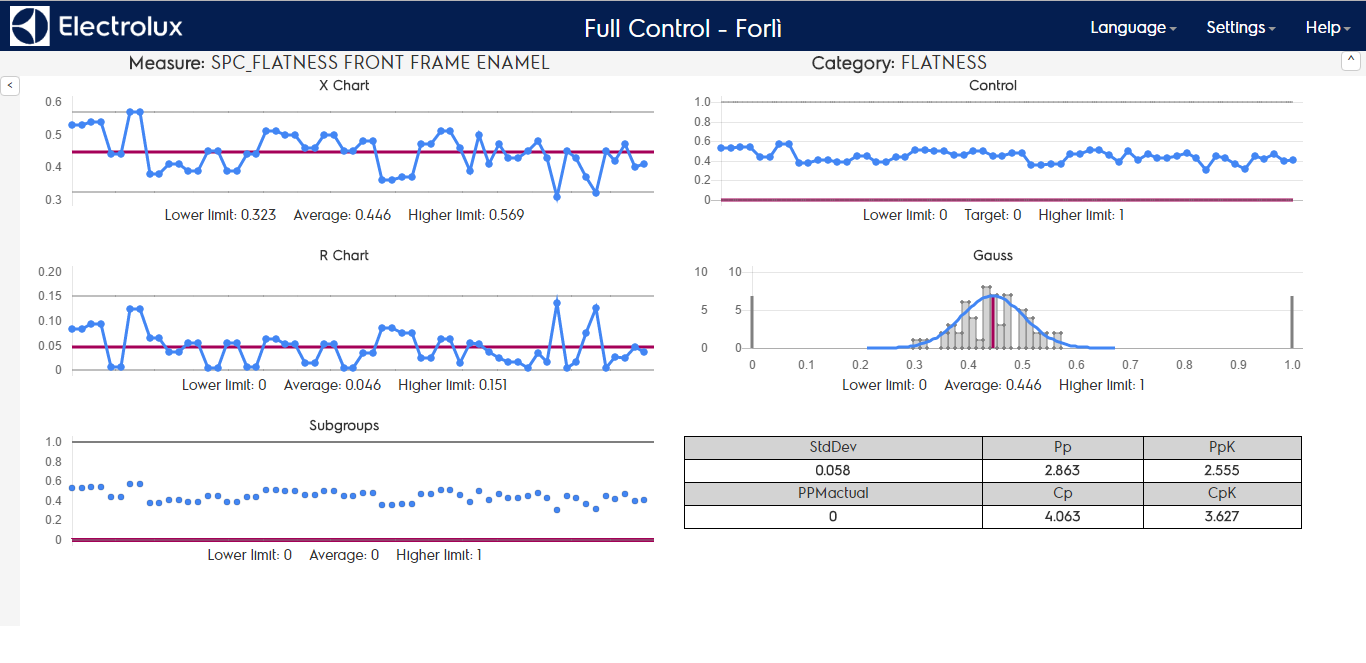The height and width of the screenshot is (663, 1366).
Task: Click the PPMactual header cell
Action: (x=833, y=493)
